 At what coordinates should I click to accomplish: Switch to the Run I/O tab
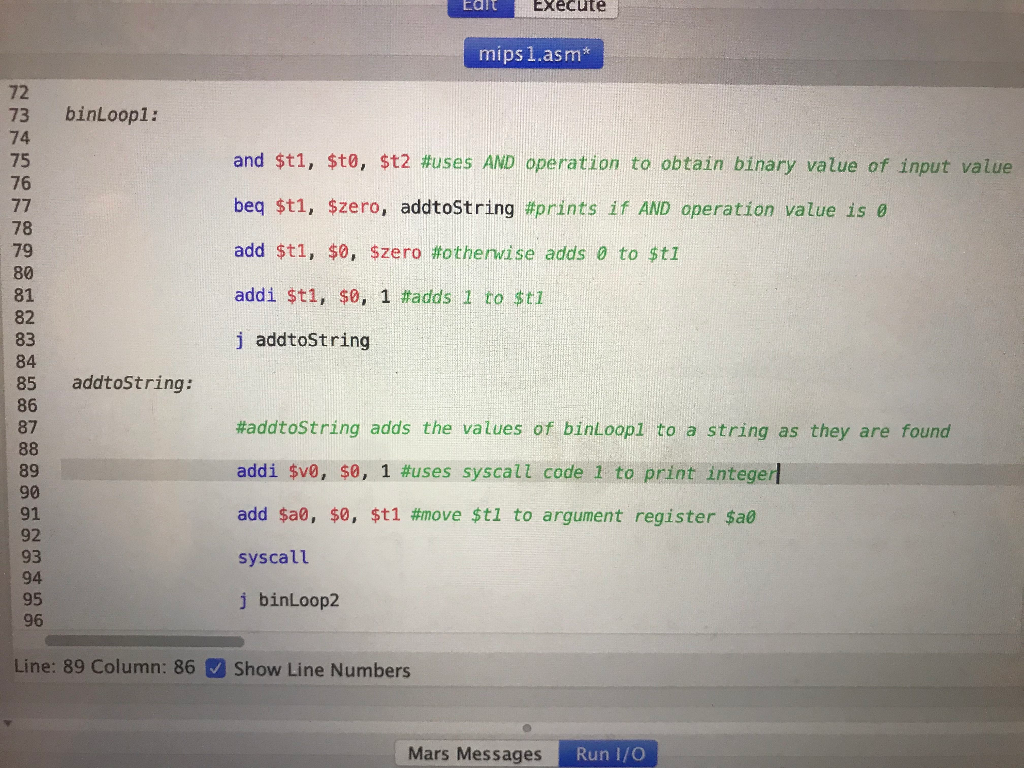pos(609,753)
